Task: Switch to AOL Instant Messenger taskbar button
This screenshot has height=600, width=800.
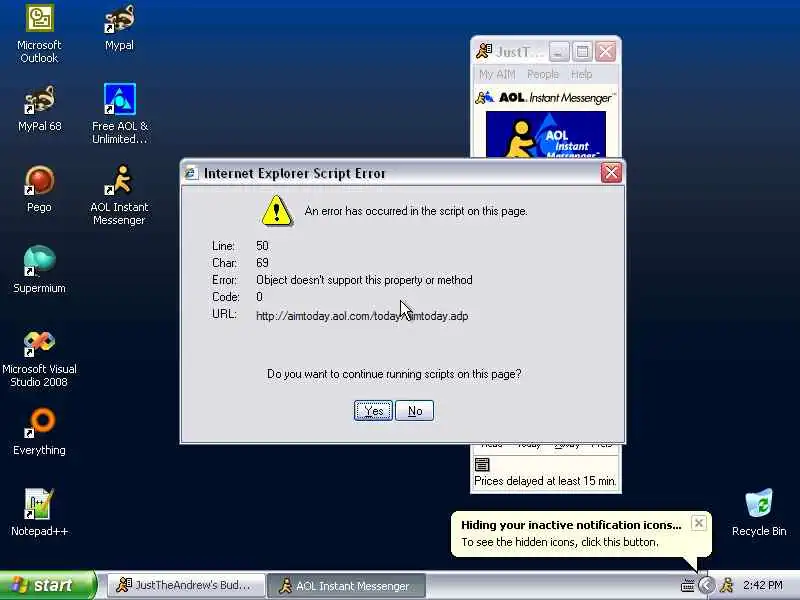Action: pyautogui.click(x=347, y=586)
